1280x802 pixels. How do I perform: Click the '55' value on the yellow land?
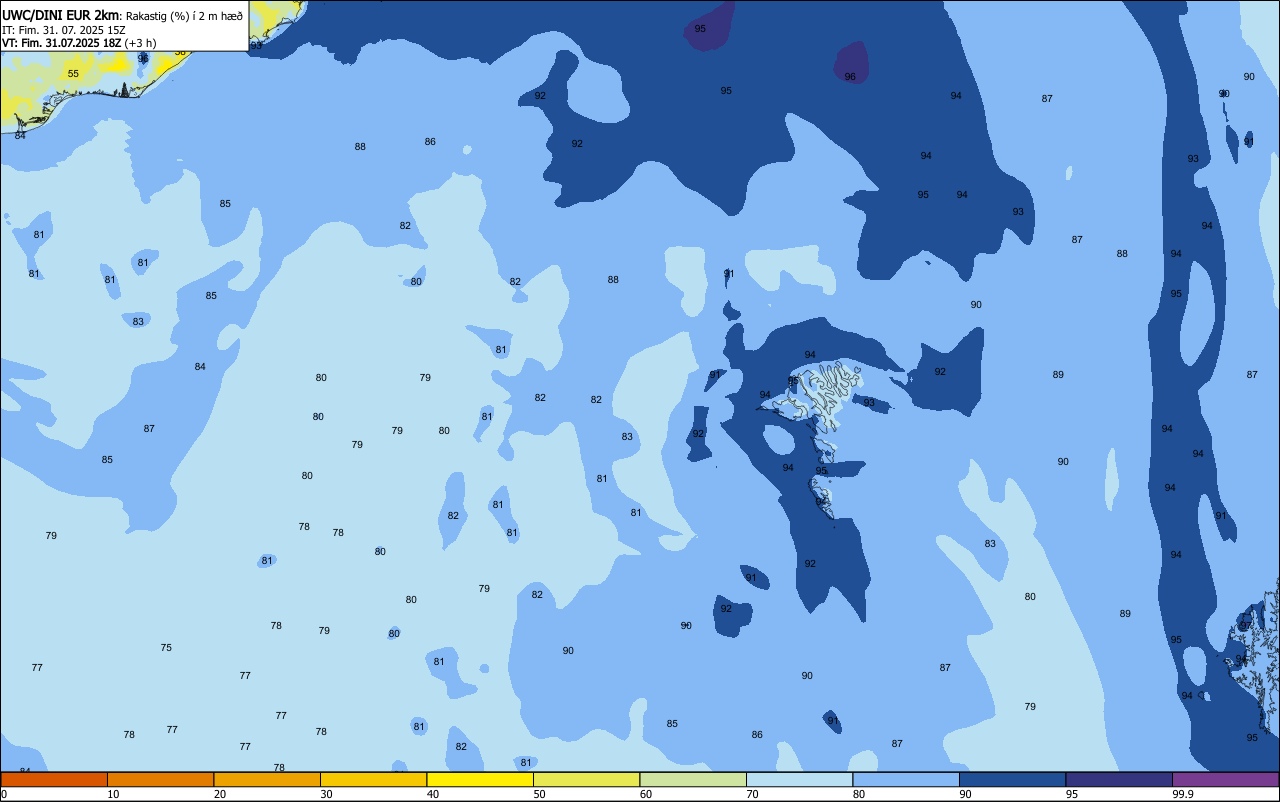(73, 74)
